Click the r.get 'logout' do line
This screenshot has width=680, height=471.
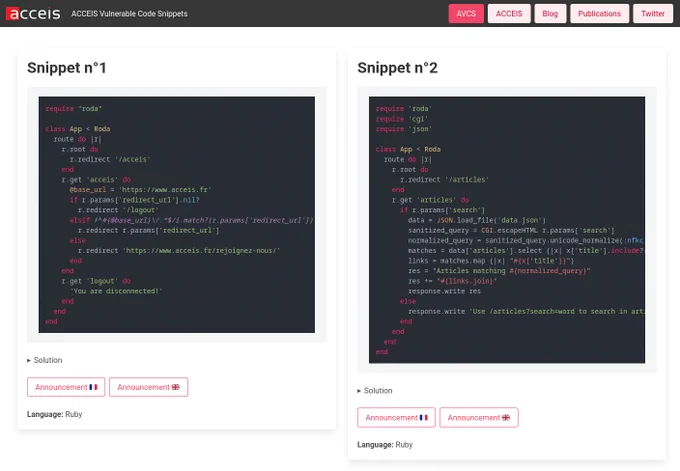pos(96,281)
